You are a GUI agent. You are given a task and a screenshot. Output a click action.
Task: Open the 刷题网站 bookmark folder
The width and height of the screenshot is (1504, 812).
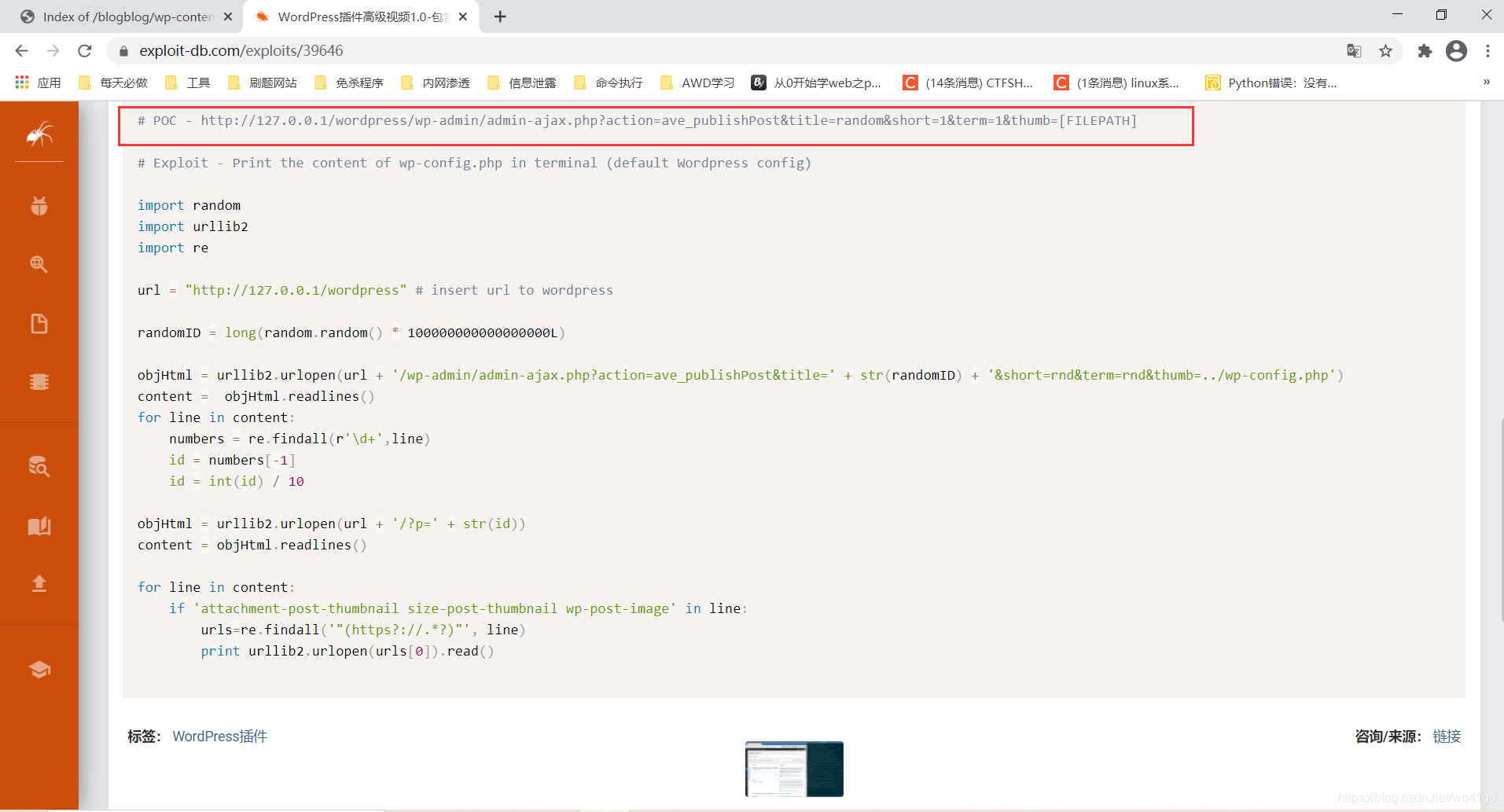tap(262, 83)
